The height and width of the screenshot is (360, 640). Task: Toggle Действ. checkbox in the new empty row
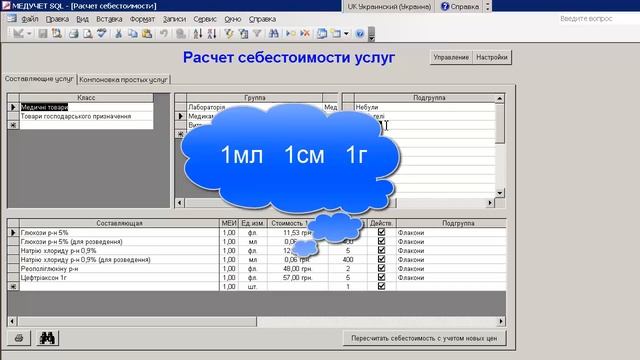(381, 286)
